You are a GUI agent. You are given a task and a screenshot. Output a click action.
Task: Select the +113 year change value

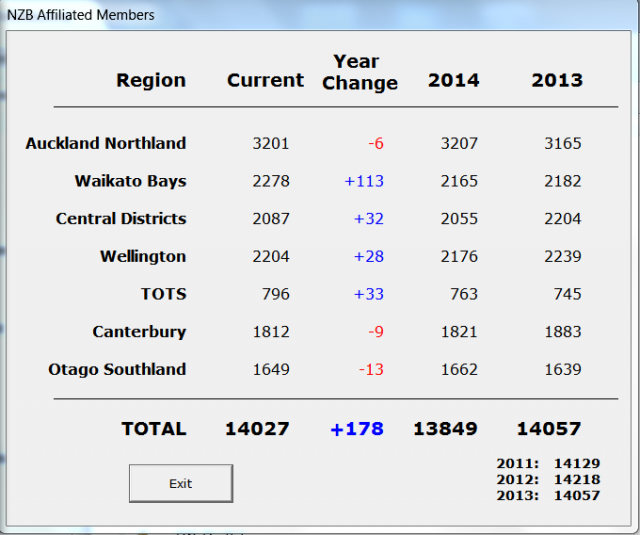(x=364, y=181)
